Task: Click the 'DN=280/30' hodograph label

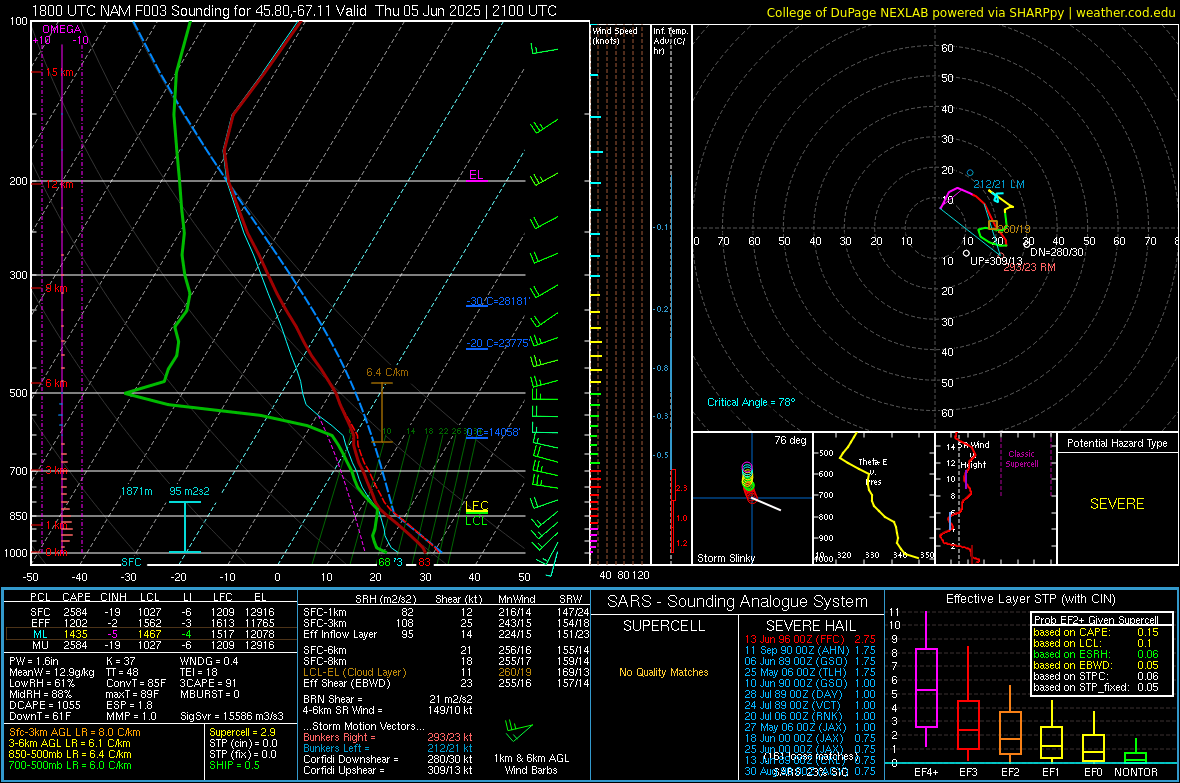Action: [1057, 252]
